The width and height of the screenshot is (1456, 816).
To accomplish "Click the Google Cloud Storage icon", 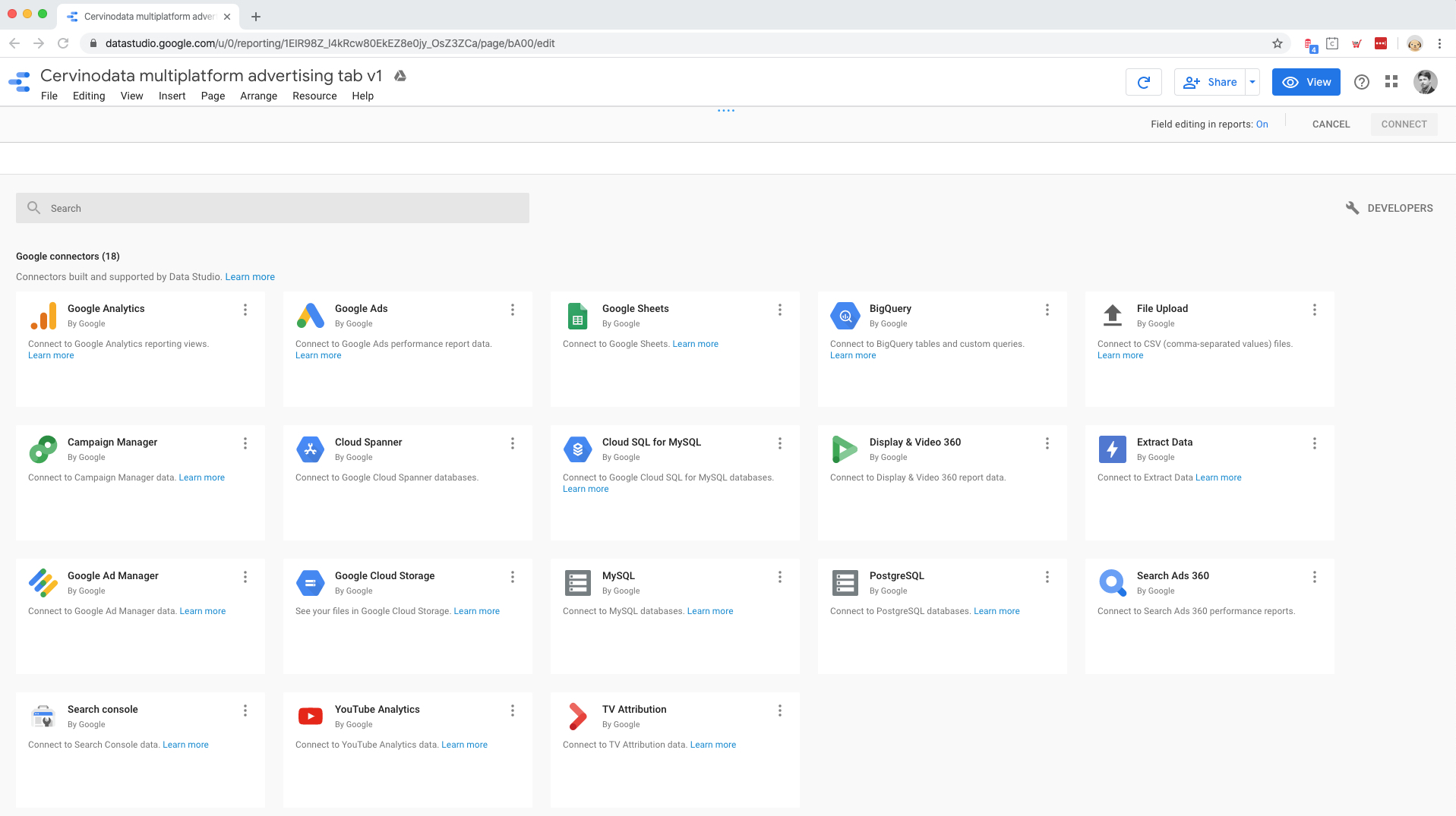I will (311, 583).
